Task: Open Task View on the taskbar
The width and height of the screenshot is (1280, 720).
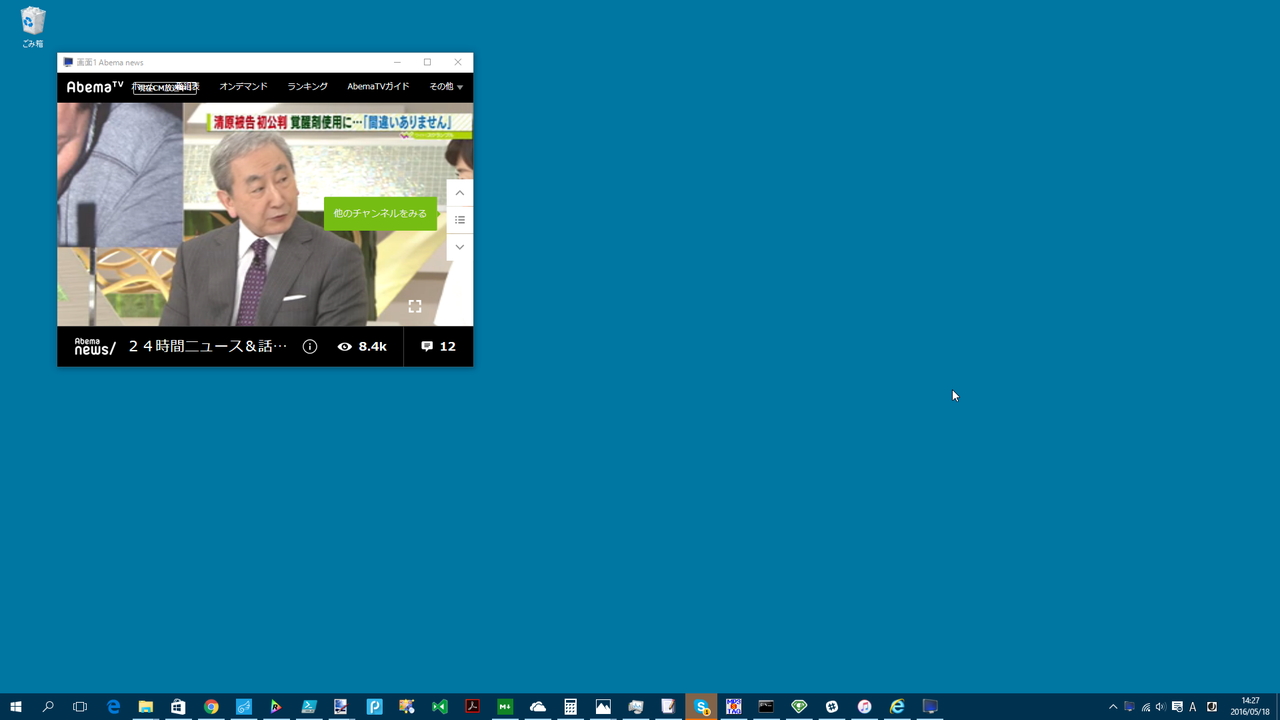Action: (x=80, y=707)
